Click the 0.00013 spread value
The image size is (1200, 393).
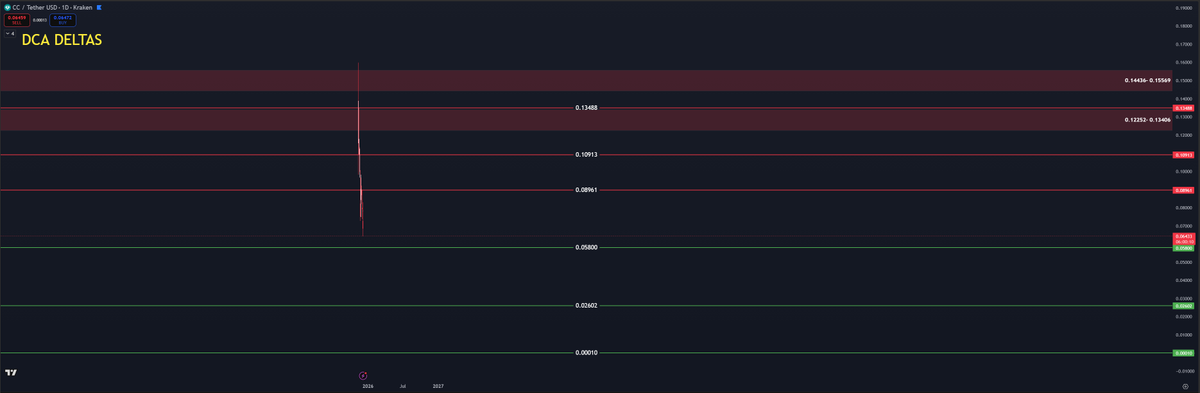(39, 19)
